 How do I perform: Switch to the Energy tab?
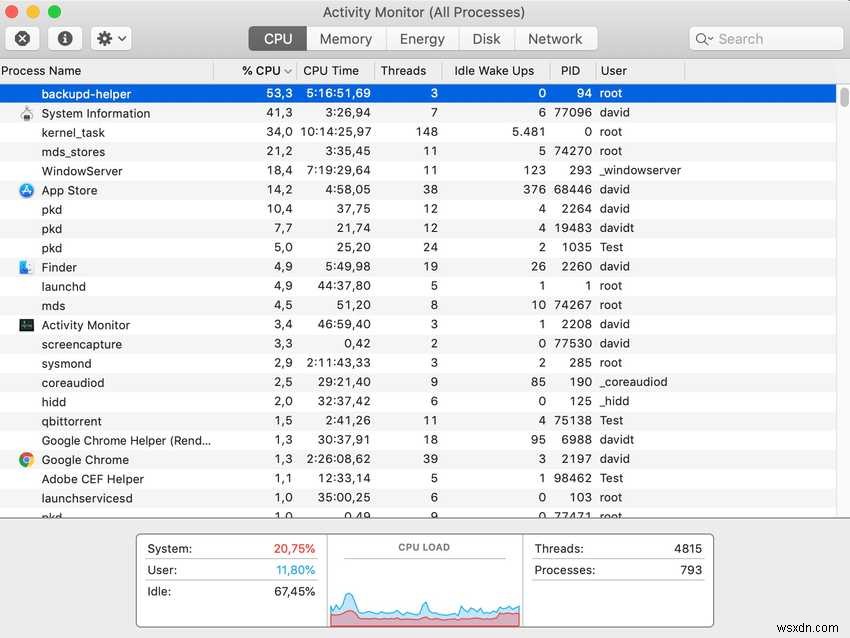pyautogui.click(x=422, y=38)
